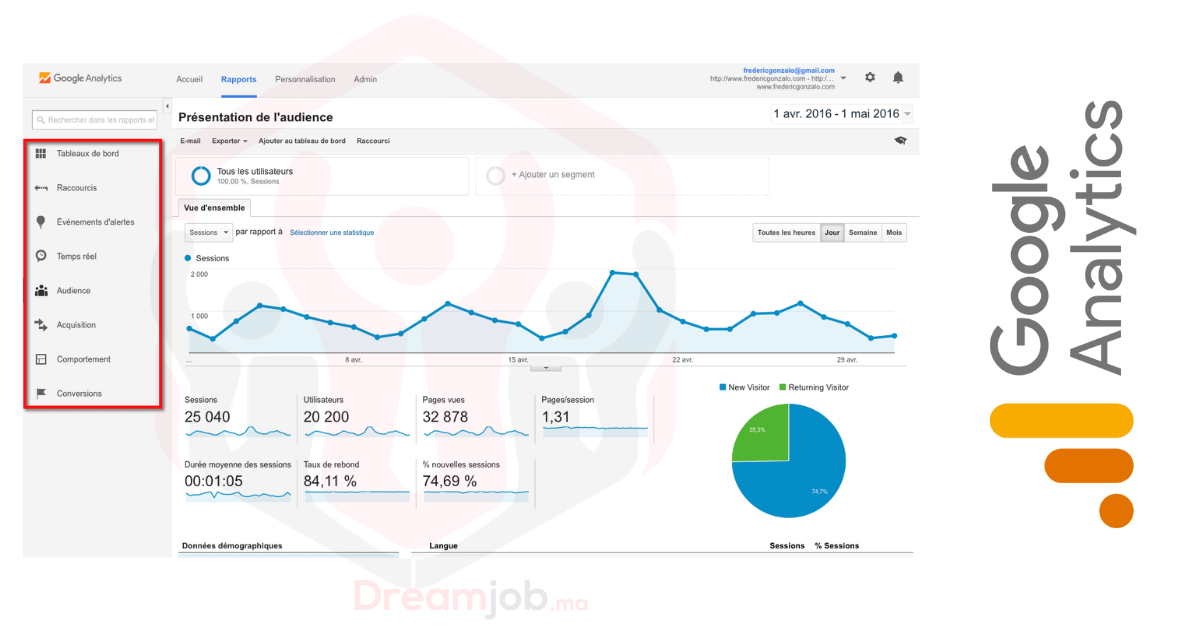Open the account selector dropdown arrow
The width and height of the screenshot is (1200, 628).
point(843,77)
